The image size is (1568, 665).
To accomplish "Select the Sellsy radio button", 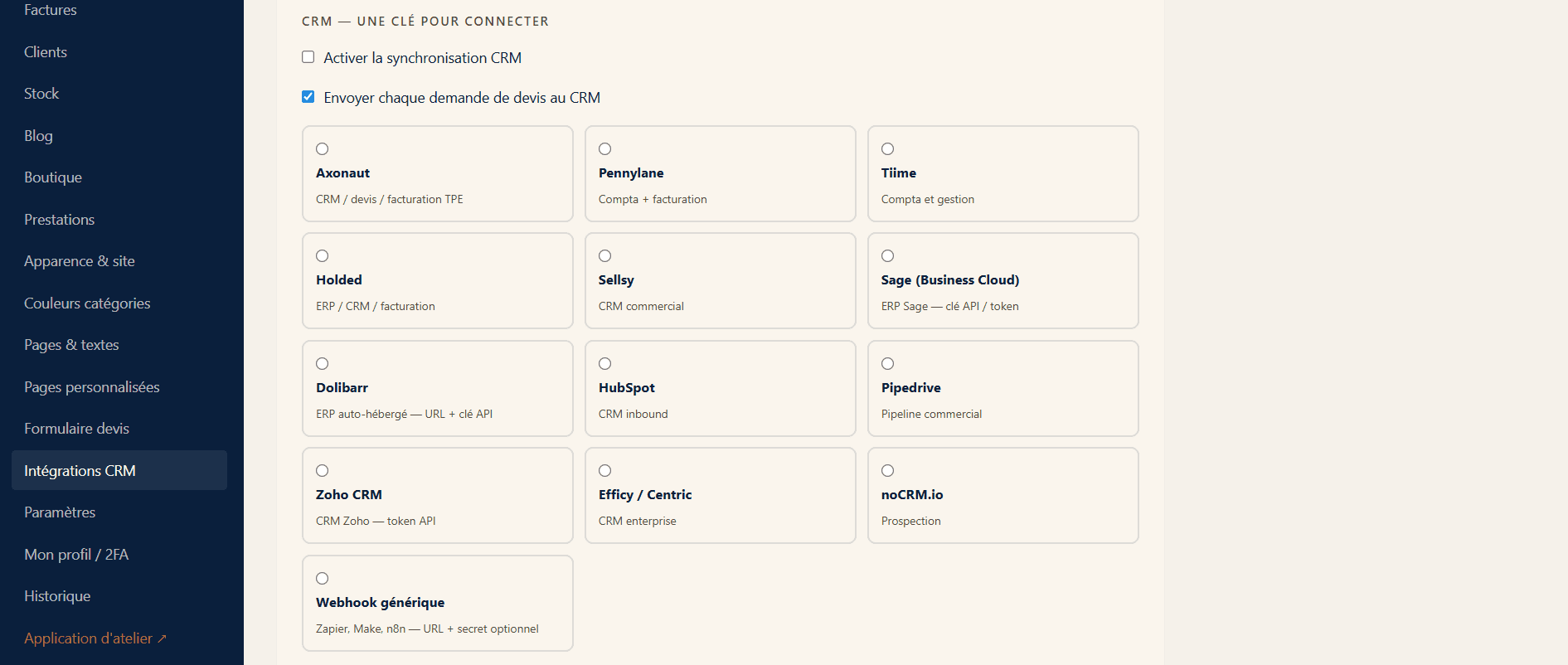I will (605, 256).
